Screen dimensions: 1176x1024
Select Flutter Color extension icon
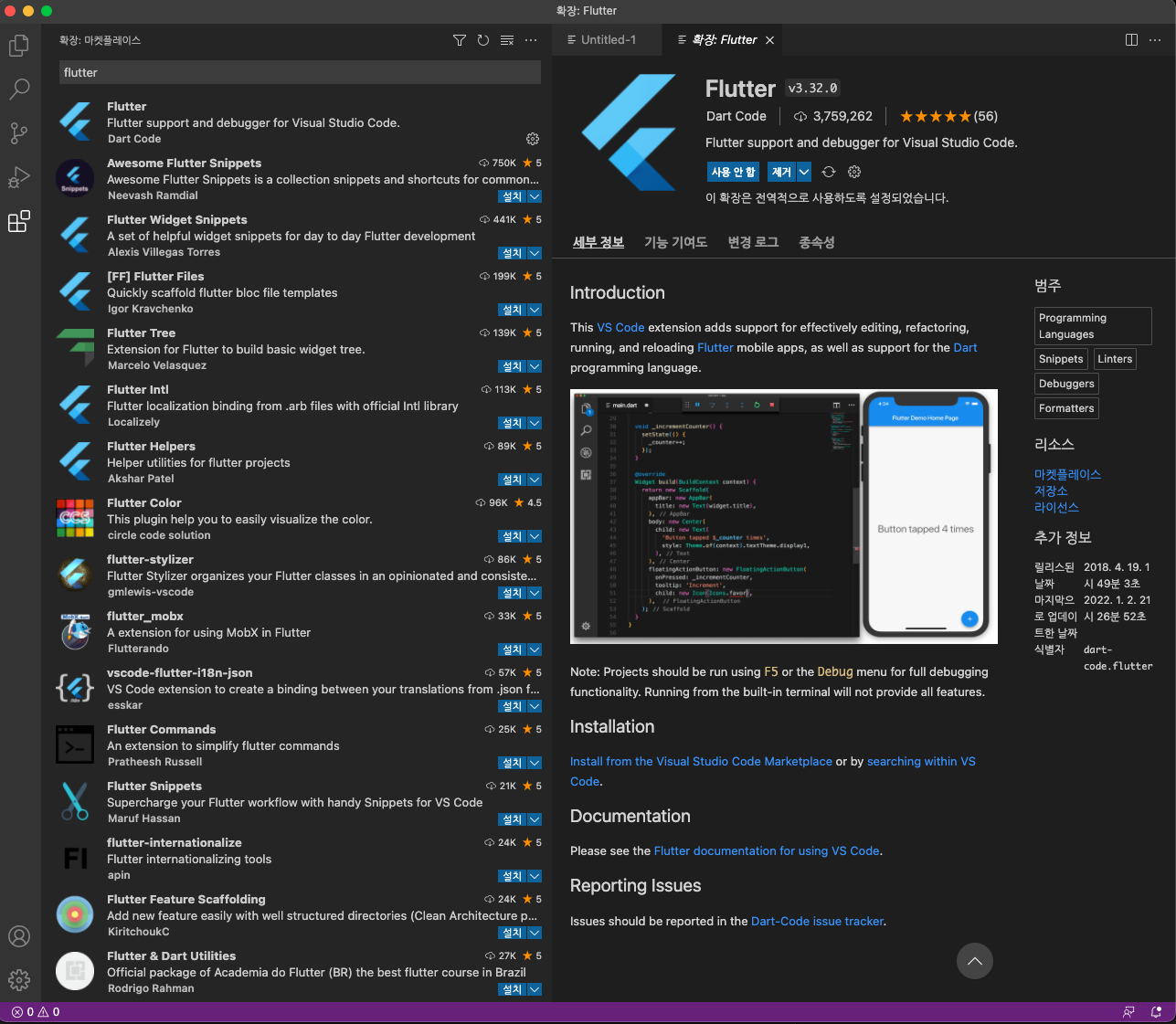(75, 518)
